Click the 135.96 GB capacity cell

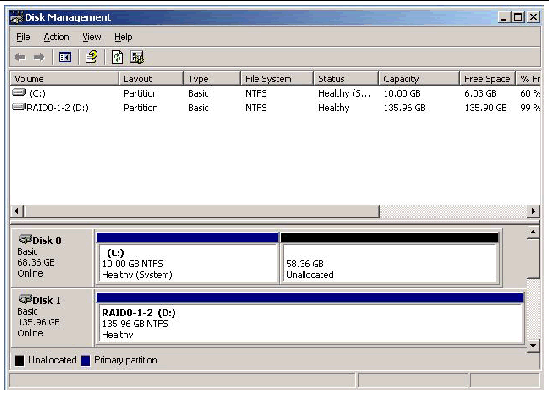pos(405,107)
